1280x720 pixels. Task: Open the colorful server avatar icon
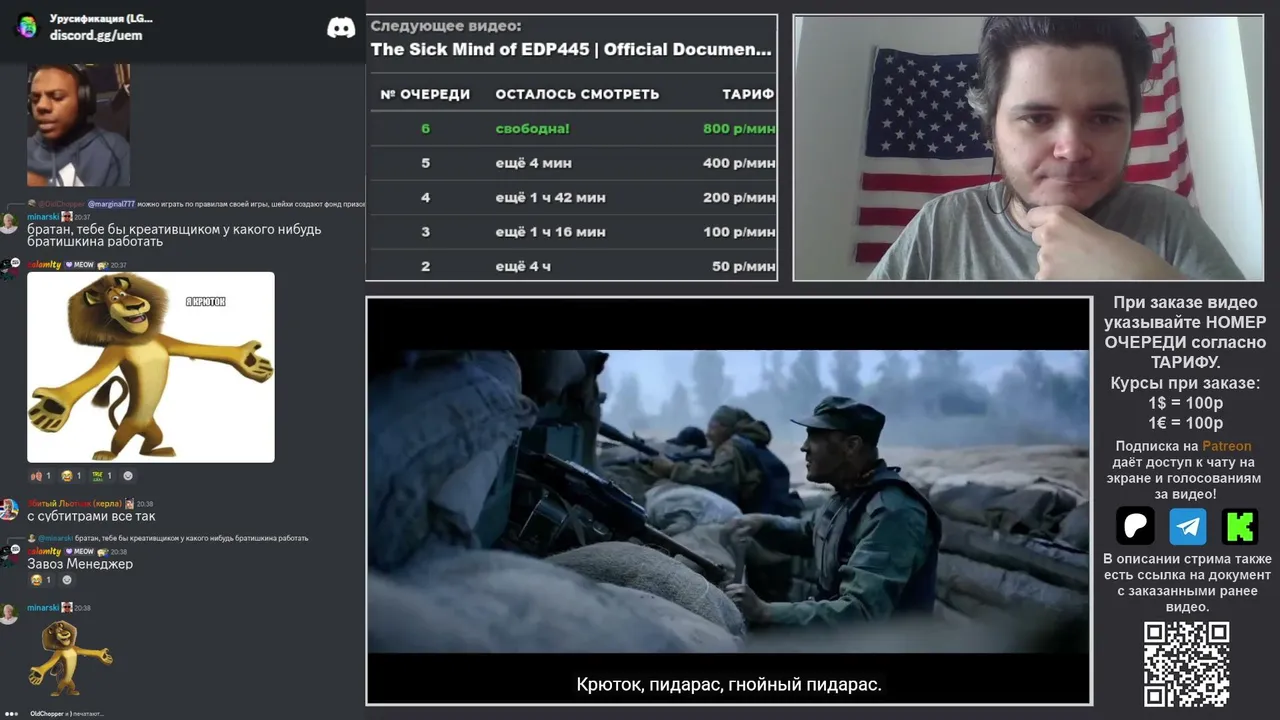(27, 27)
